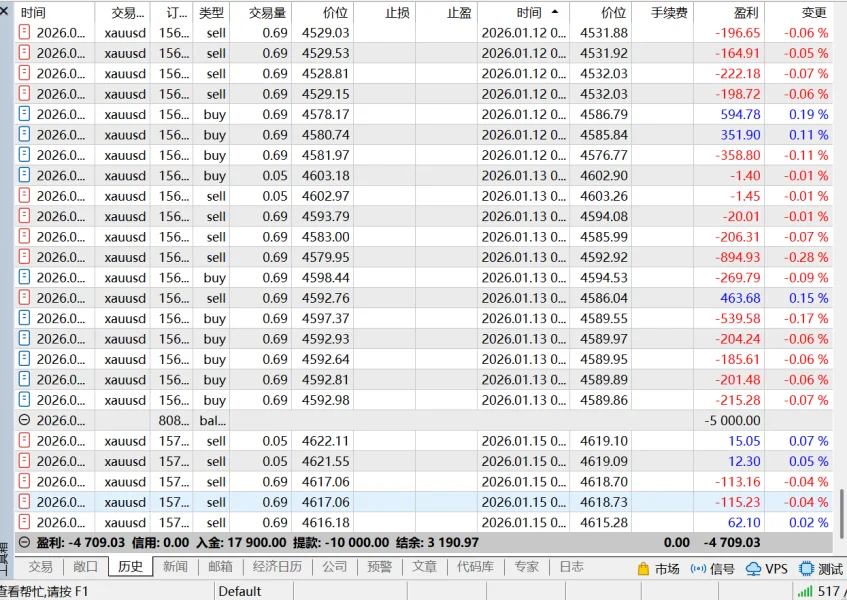Click the sell order icon for price 4529.53
Viewport: 847px width, 600px height.
pos(24,53)
